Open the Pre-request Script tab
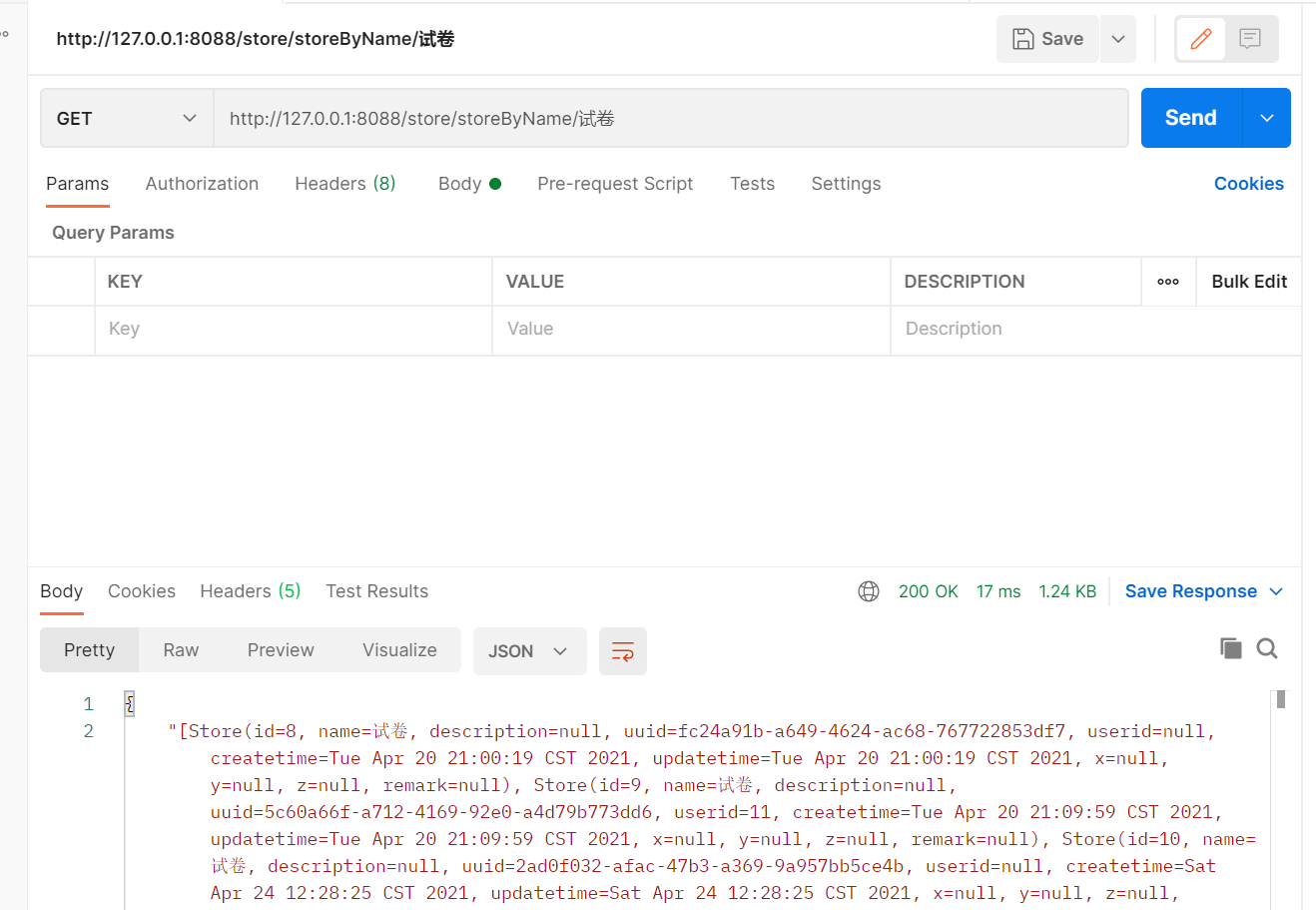This screenshot has height=910, width=1316. 615,184
